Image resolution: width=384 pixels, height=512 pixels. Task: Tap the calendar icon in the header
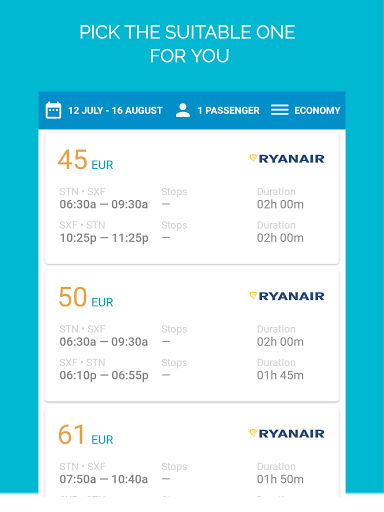[53, 110]
